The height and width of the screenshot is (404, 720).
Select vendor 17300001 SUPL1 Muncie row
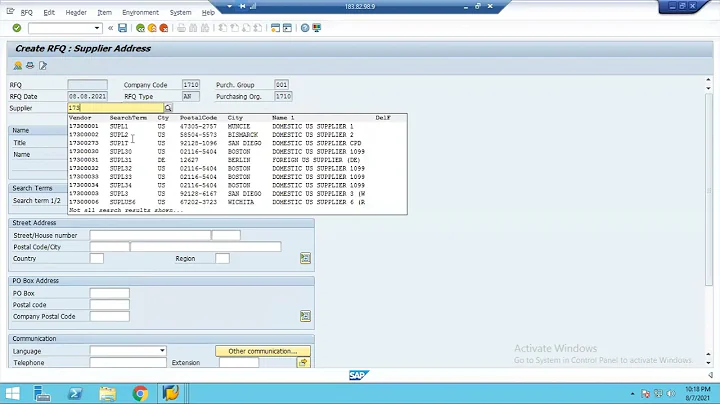(x=237, y=126)
